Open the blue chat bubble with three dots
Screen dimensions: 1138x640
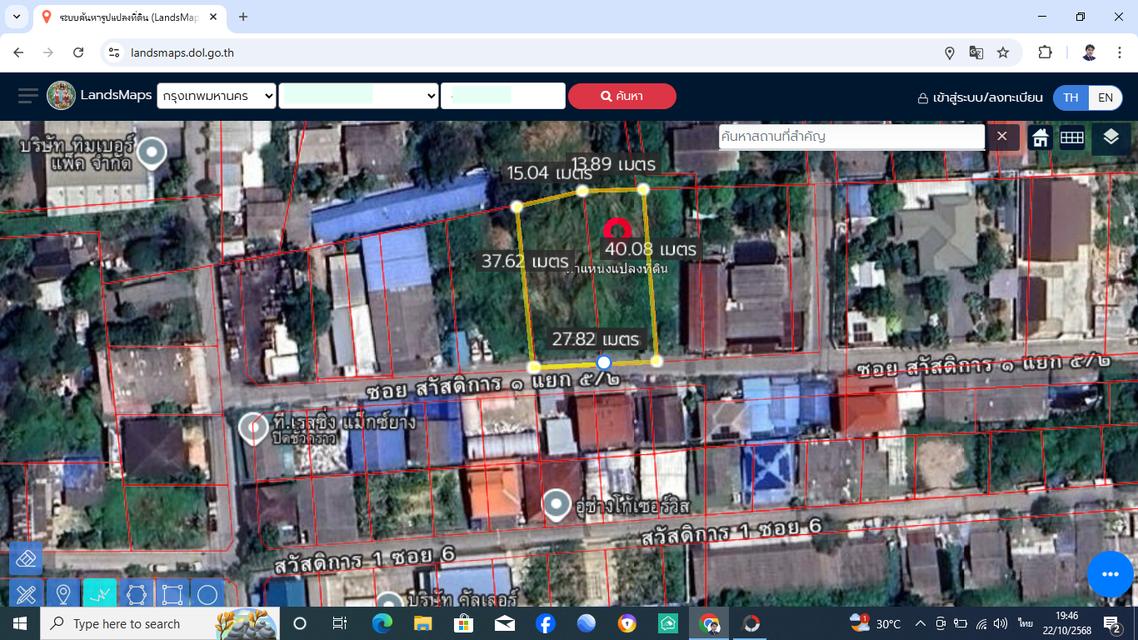point(1109,574)
